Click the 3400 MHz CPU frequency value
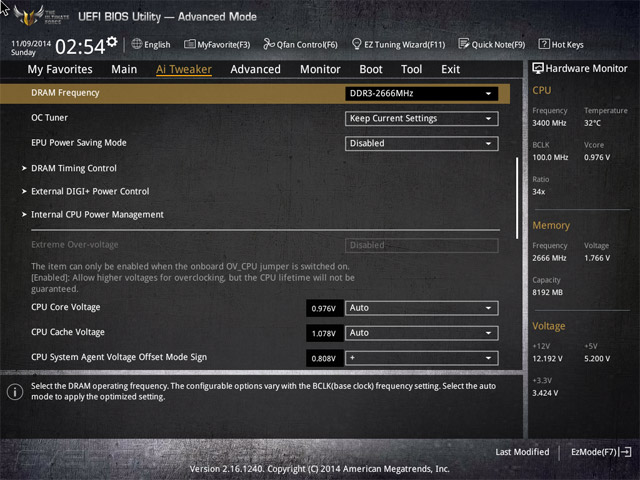Screen dimensions: 640x480 [x=549, y=123]
